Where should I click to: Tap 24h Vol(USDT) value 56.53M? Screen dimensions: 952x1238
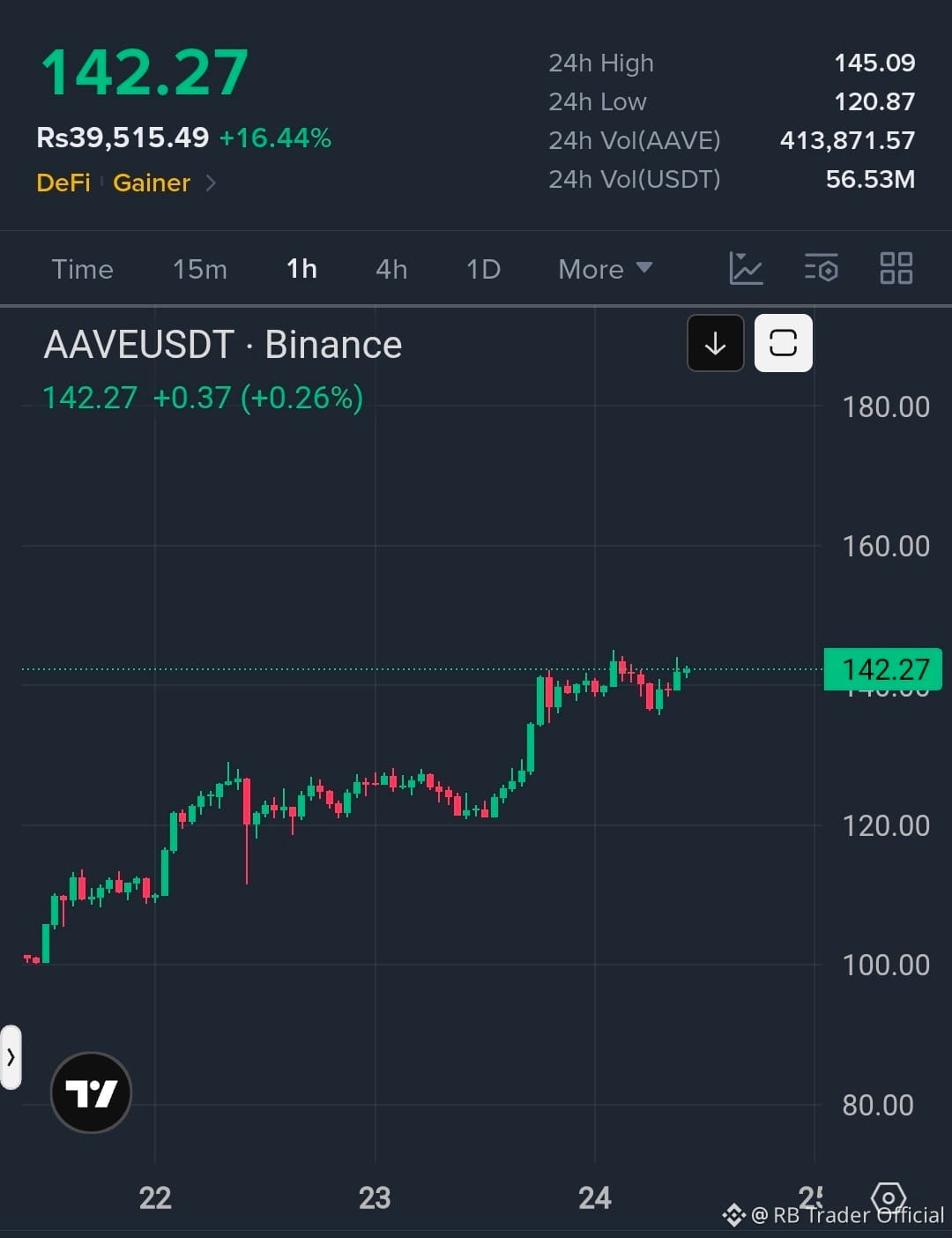click(870, 179)
